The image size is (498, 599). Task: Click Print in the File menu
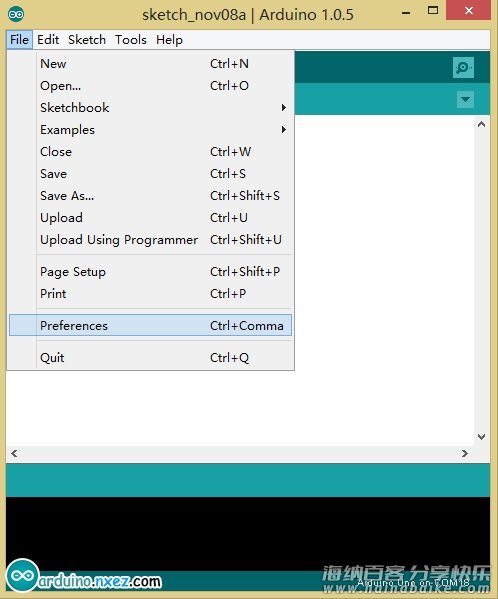pyautogui.click(x=150, y=294)
